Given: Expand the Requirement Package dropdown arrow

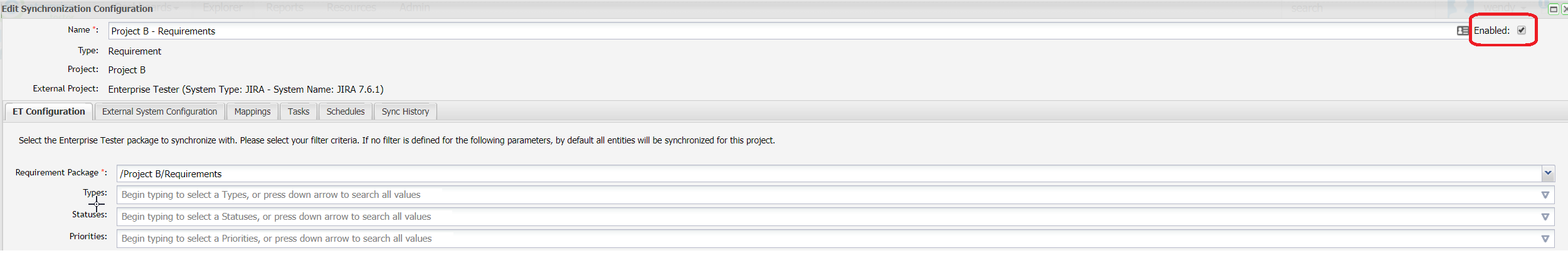Looking at the screenshot, I should (1547, 173).
